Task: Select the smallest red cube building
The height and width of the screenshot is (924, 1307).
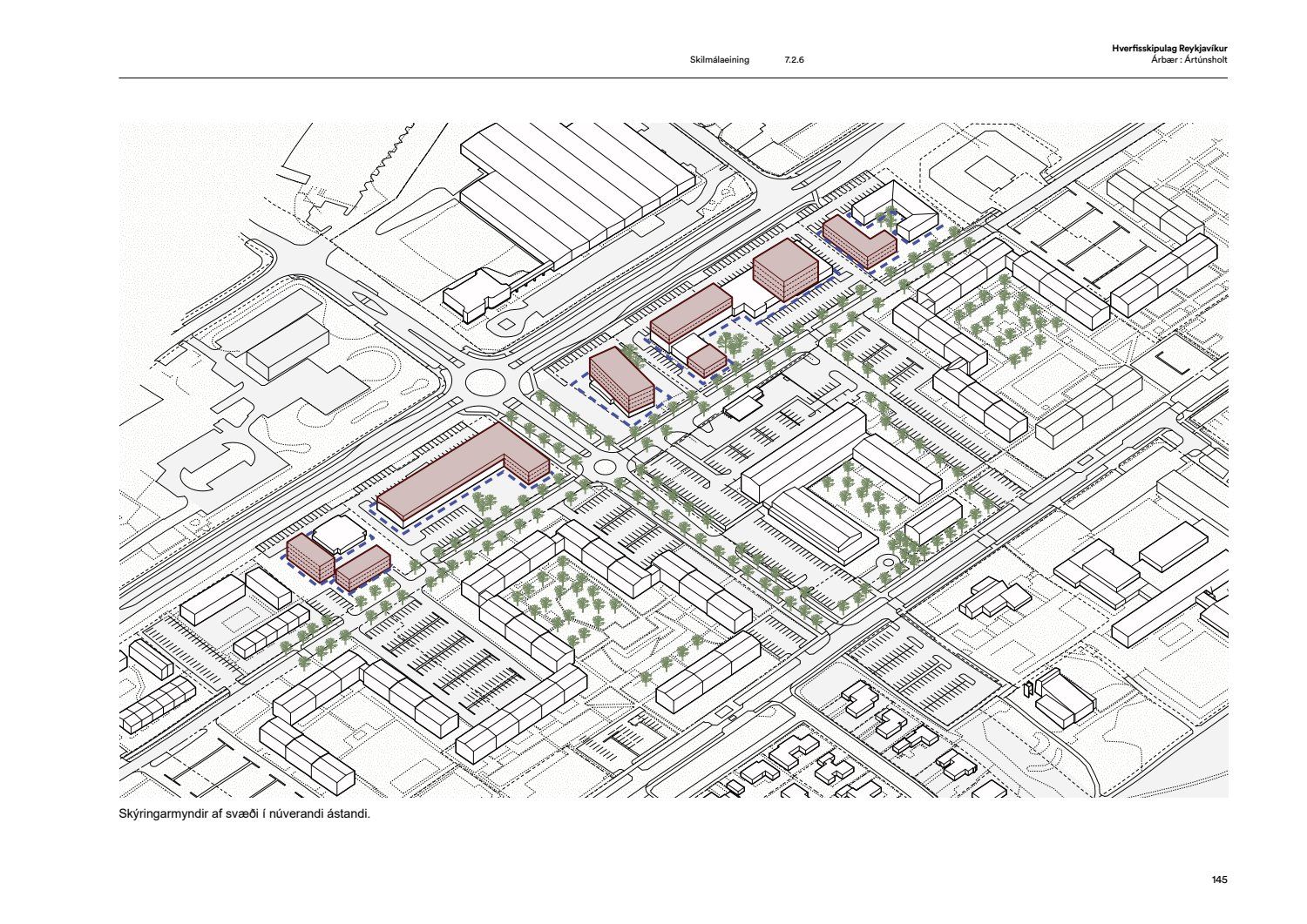Action: (707, 359)
